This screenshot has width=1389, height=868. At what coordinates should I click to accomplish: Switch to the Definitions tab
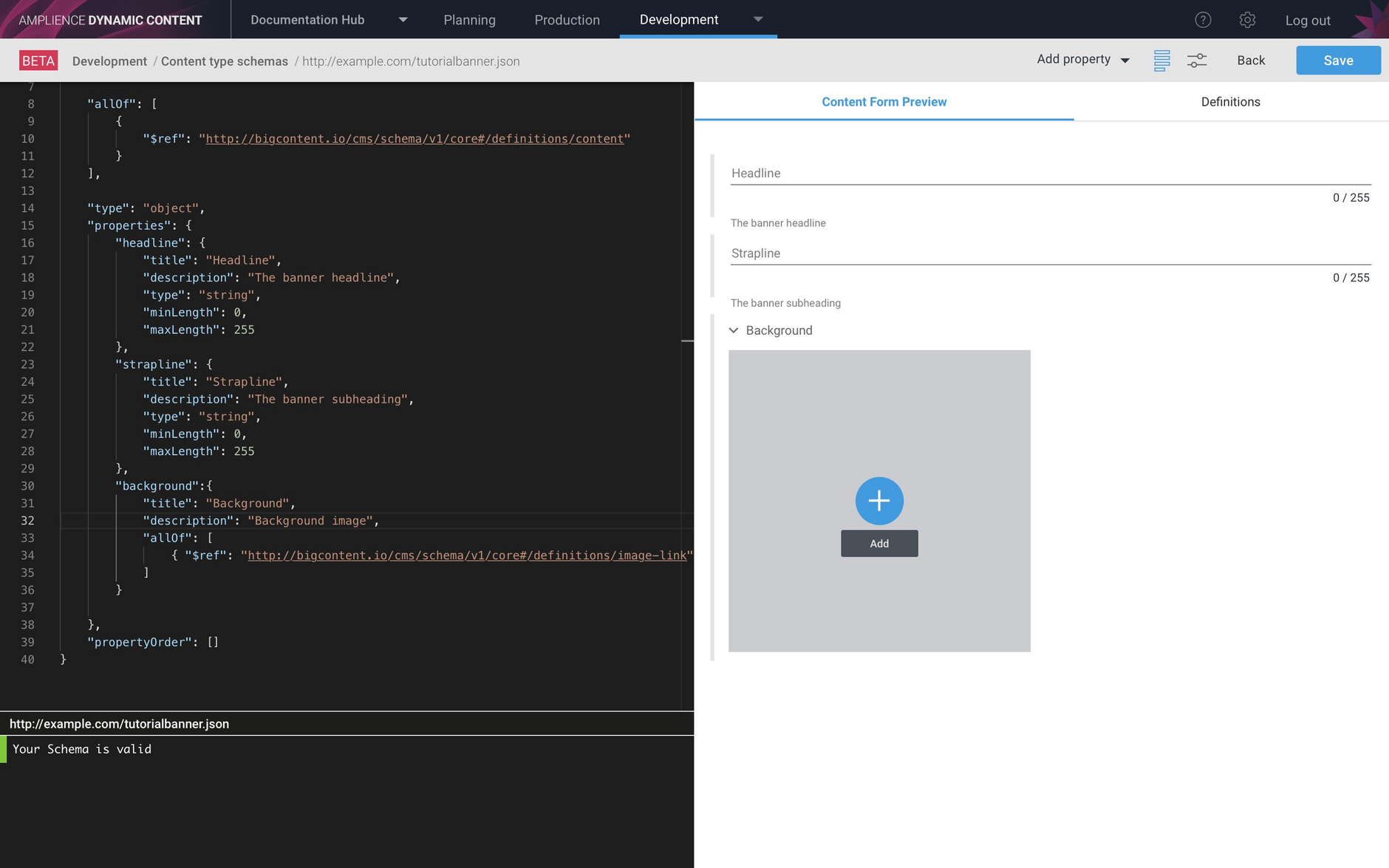point(1229,102)
